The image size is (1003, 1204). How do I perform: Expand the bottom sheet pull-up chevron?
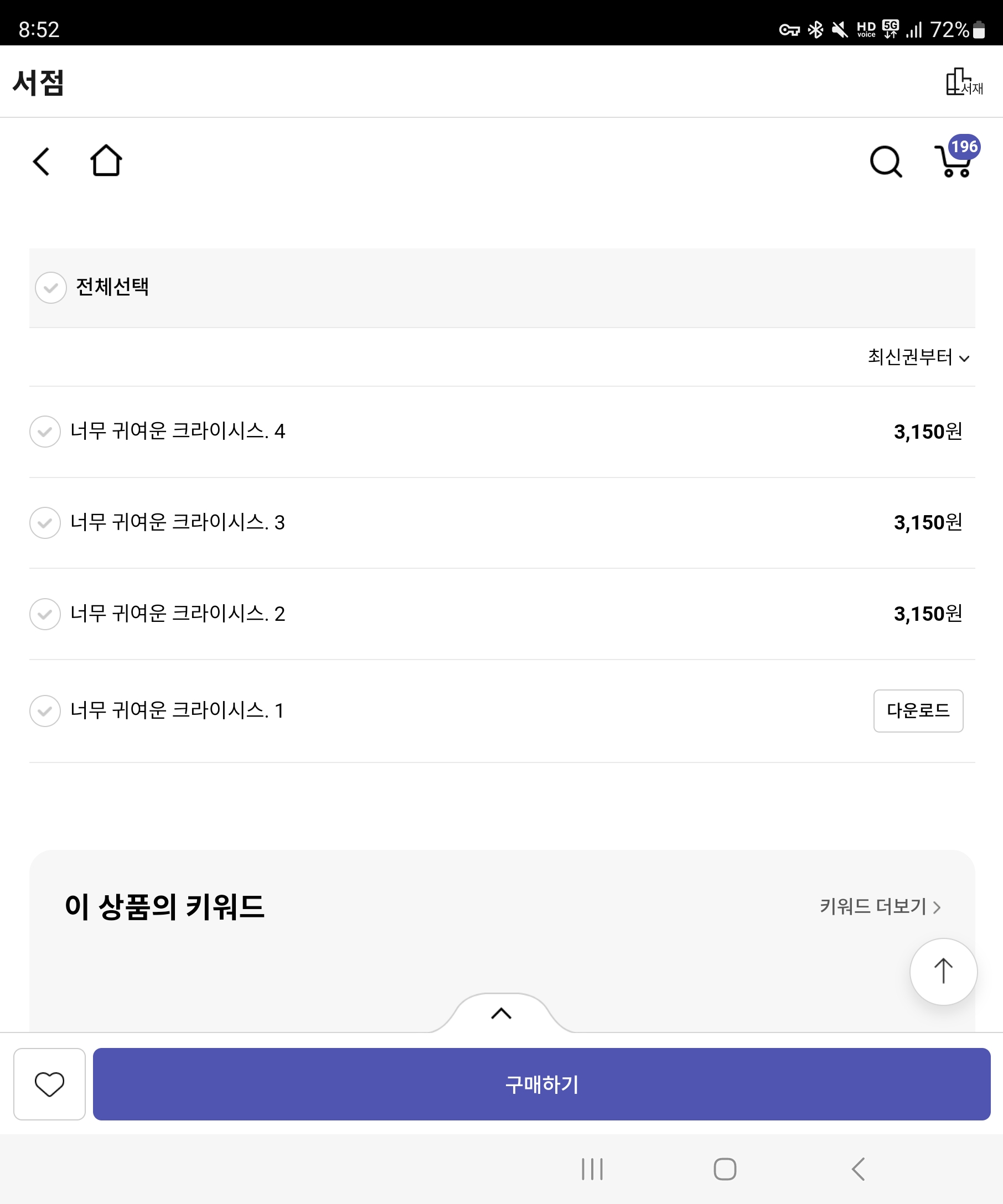[501, 1014]
